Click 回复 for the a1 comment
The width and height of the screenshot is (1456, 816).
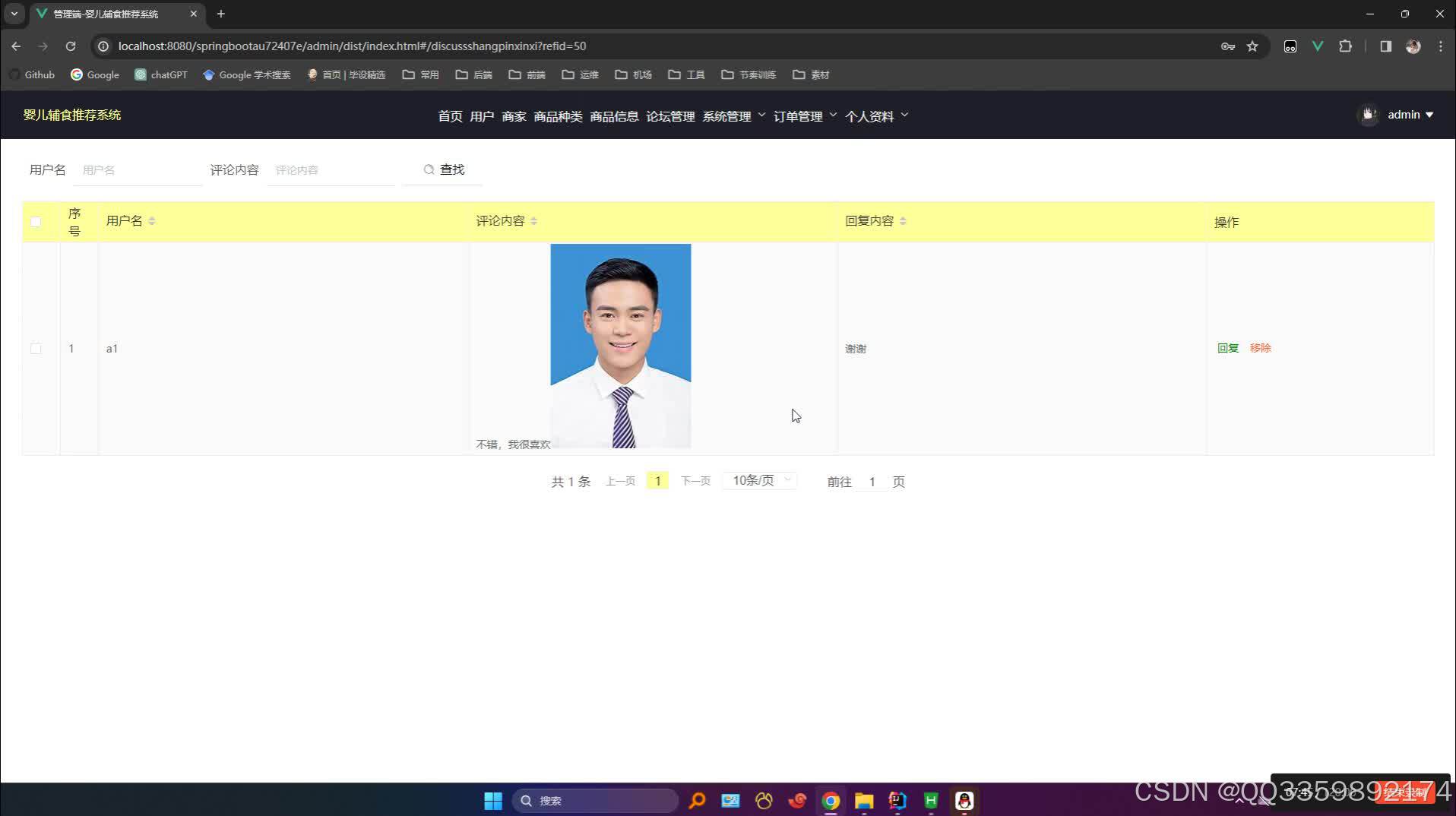click(x=1228, y=348)
